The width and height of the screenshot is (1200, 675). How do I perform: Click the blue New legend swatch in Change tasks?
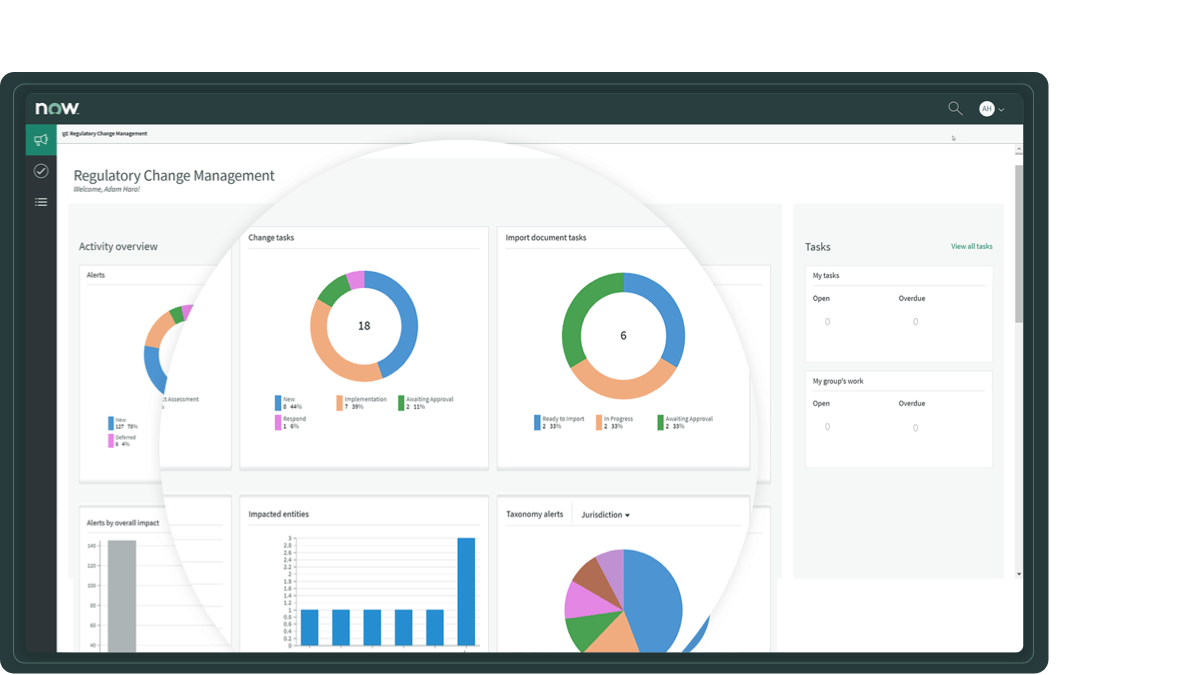[278, 403]
